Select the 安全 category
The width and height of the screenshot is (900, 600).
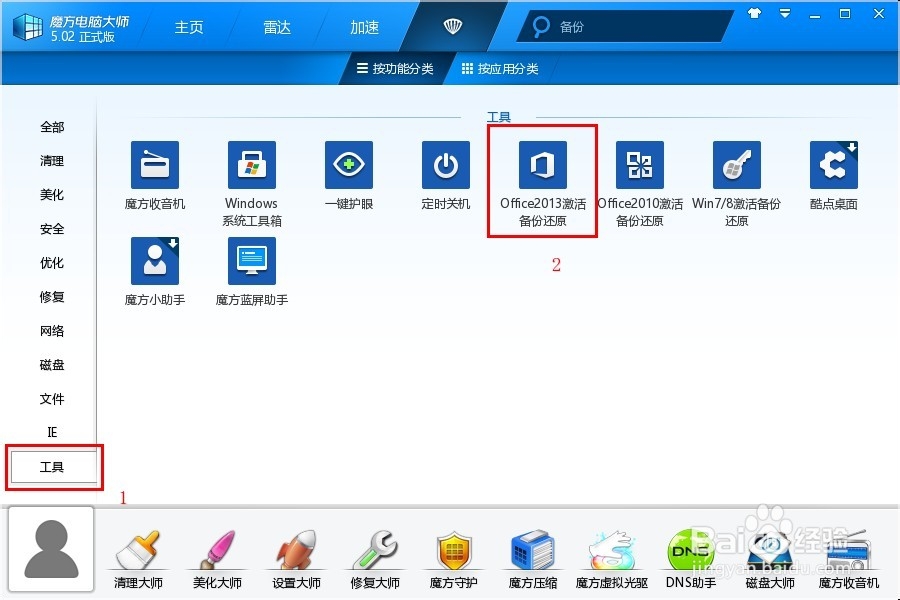pos(52,229)
